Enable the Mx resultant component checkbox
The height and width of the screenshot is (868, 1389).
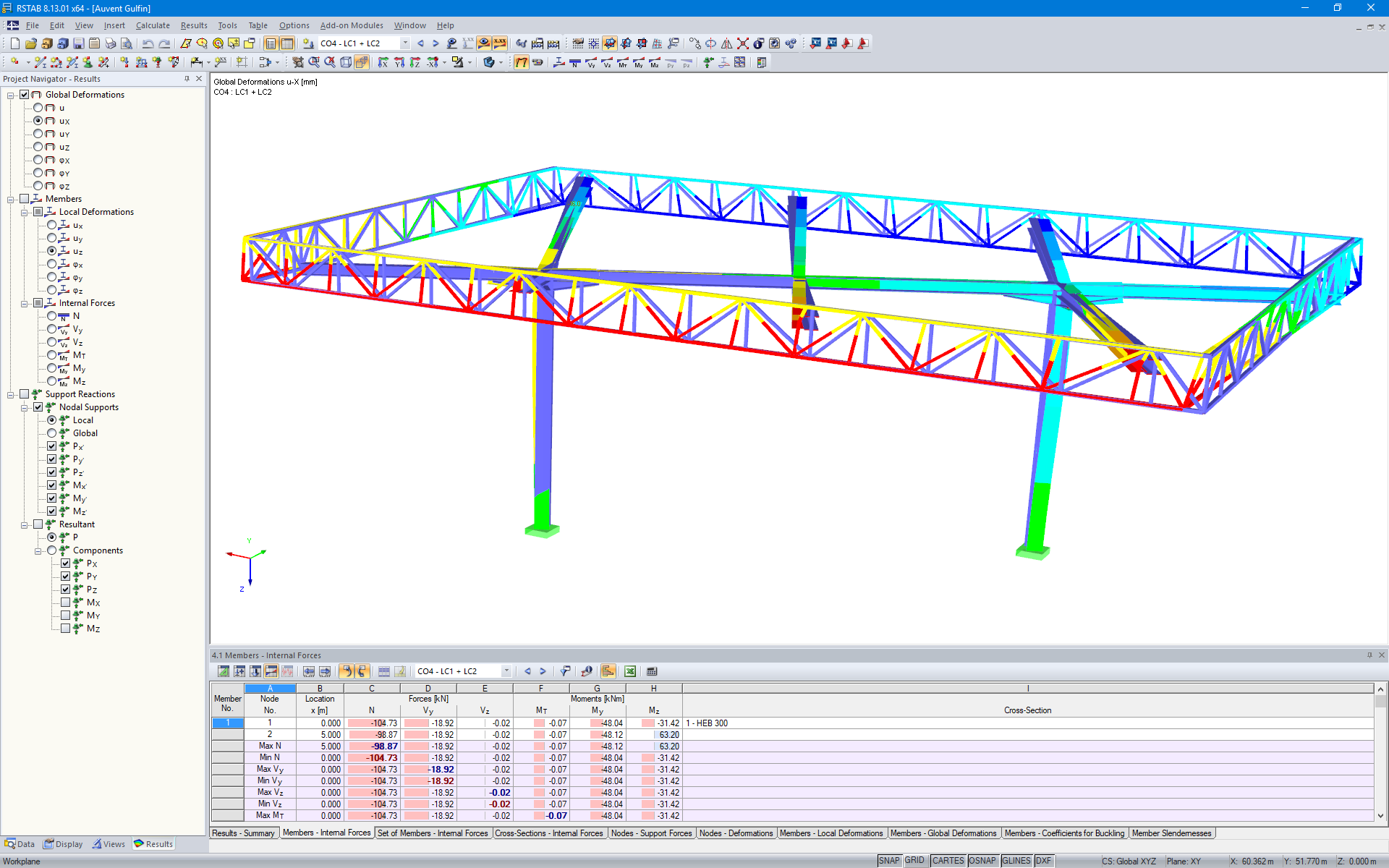(66, 603)
